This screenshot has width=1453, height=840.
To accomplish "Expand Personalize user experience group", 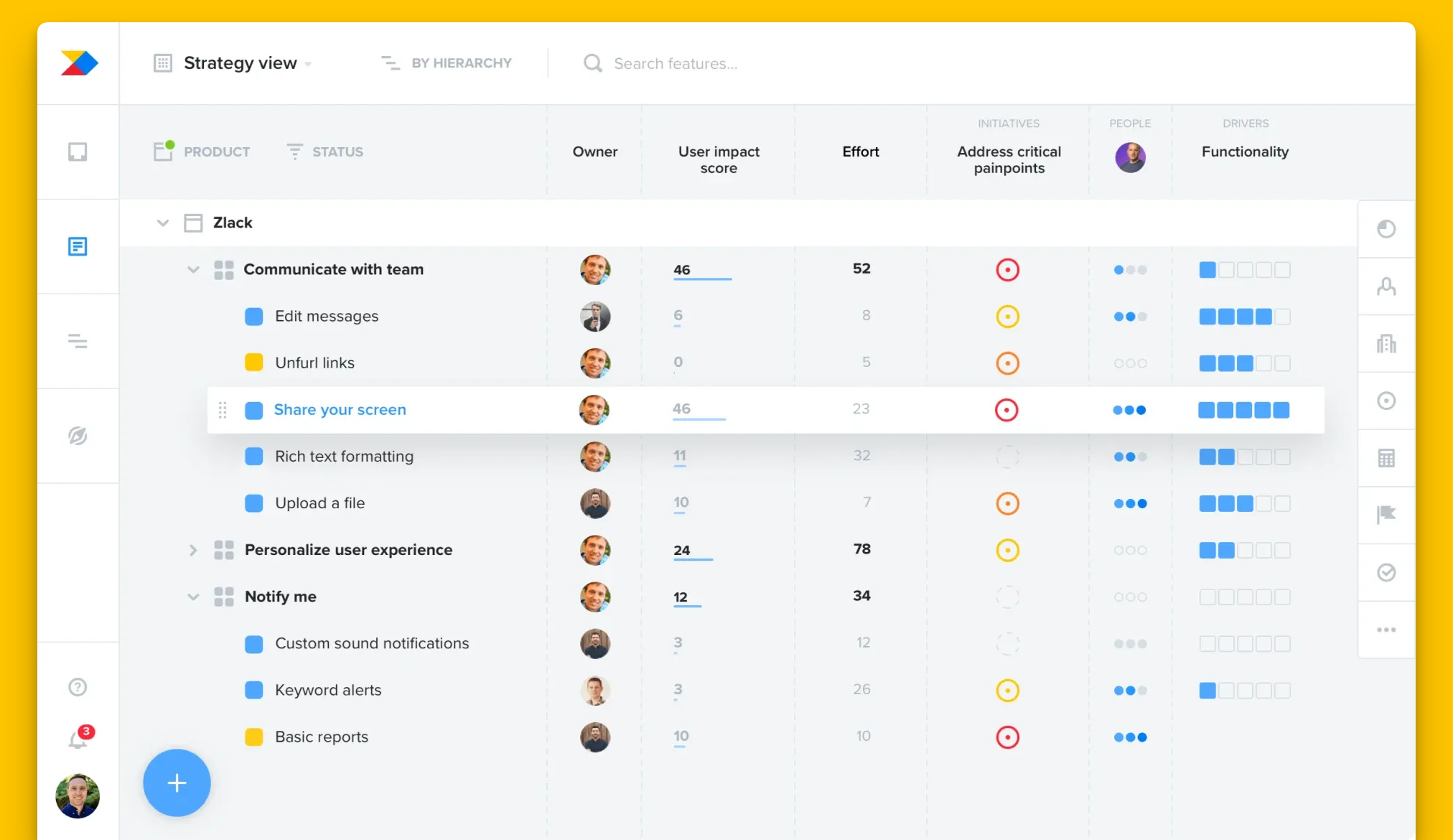I will (192, 550).
